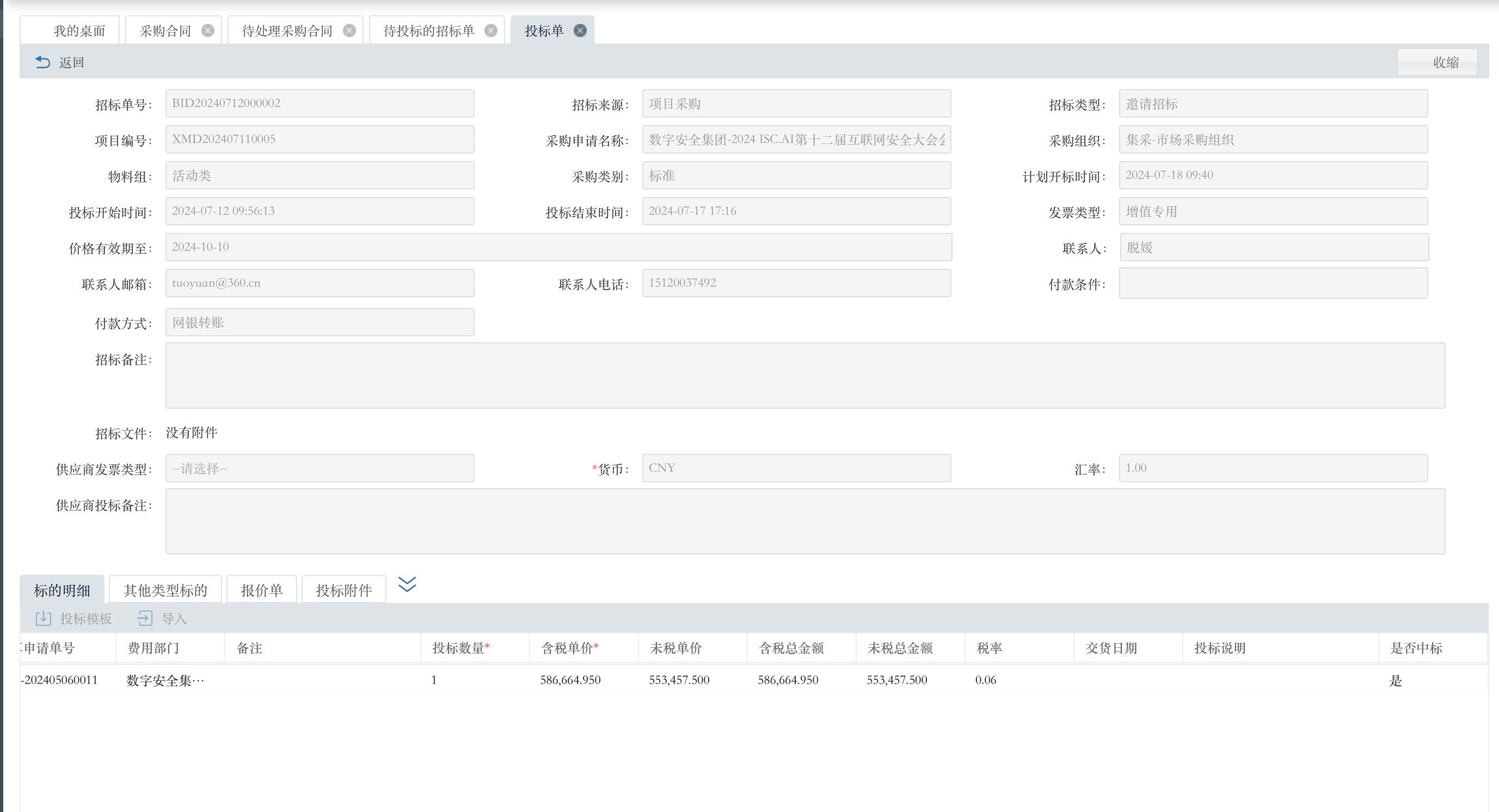Screen dimensions: 1499x812
Task: Select the table row with 586,664.950
Action: tap(570, 680)
